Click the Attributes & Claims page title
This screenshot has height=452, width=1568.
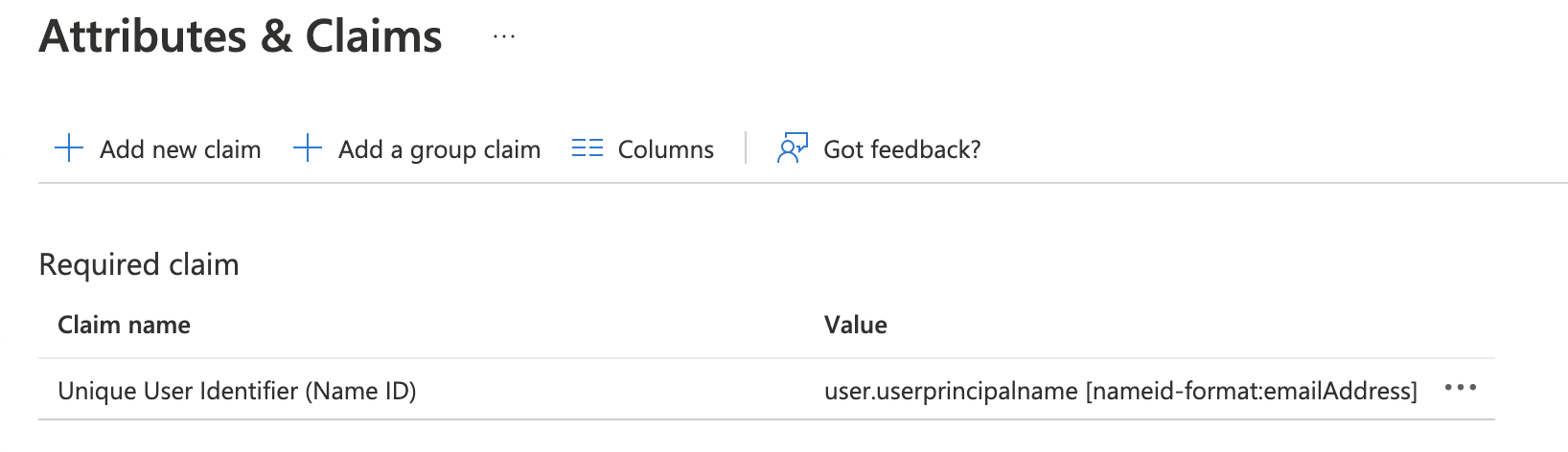pyautogui.click(x=241, y=37)
